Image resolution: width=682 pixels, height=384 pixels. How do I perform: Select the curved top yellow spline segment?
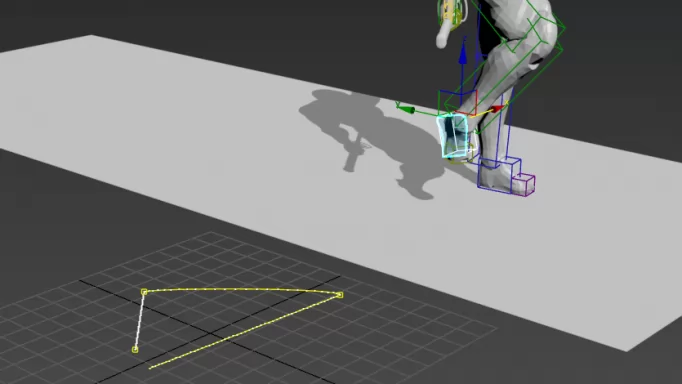pyautogui.click(x=242, y=289)
